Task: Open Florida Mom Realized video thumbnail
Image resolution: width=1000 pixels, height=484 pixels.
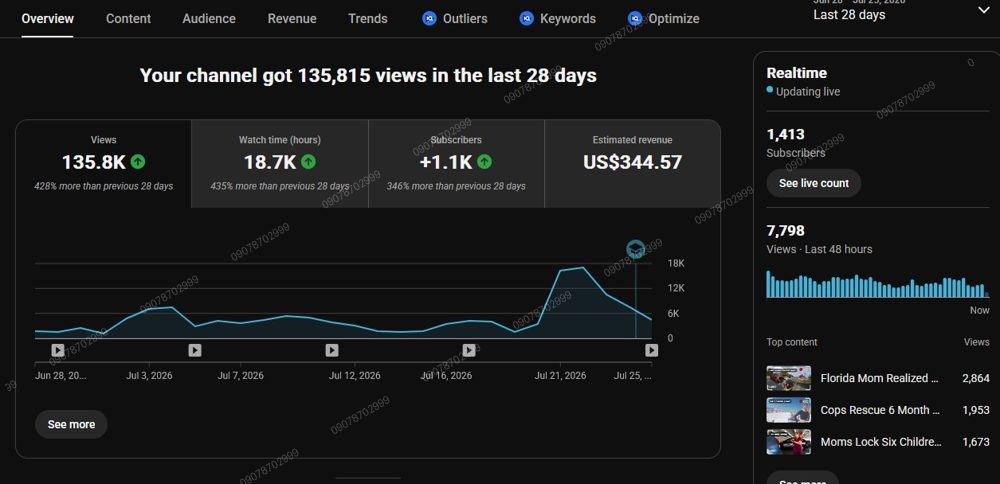Action: pyautogui.click(x=789, y=378)
